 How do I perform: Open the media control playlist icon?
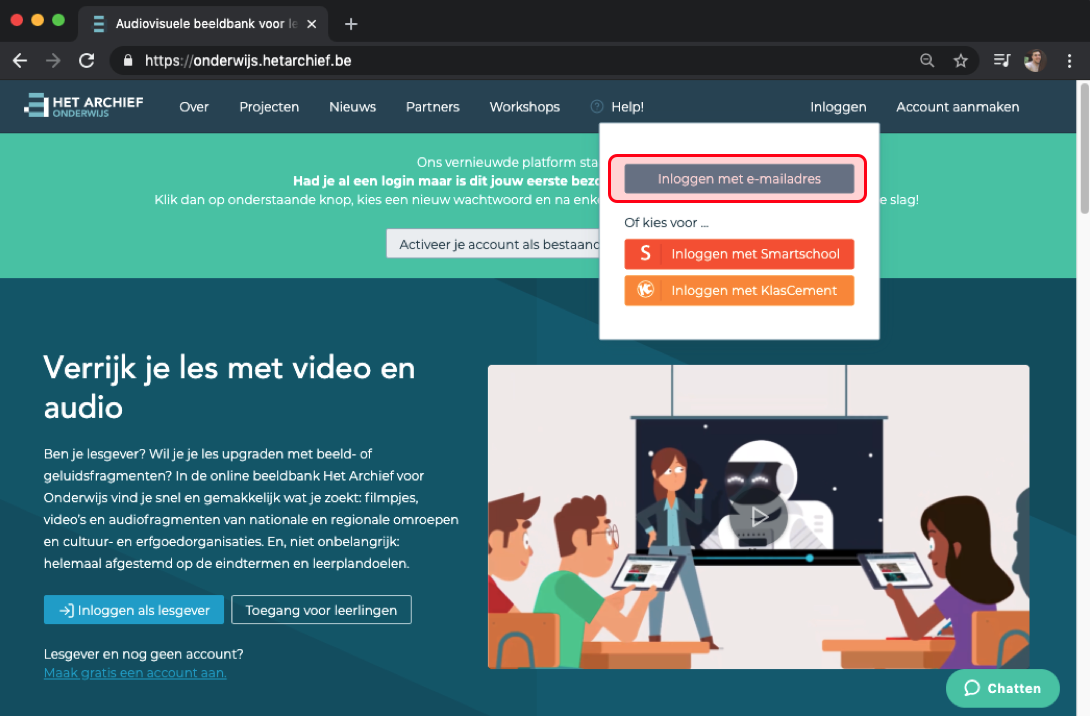click(1001, 61)
